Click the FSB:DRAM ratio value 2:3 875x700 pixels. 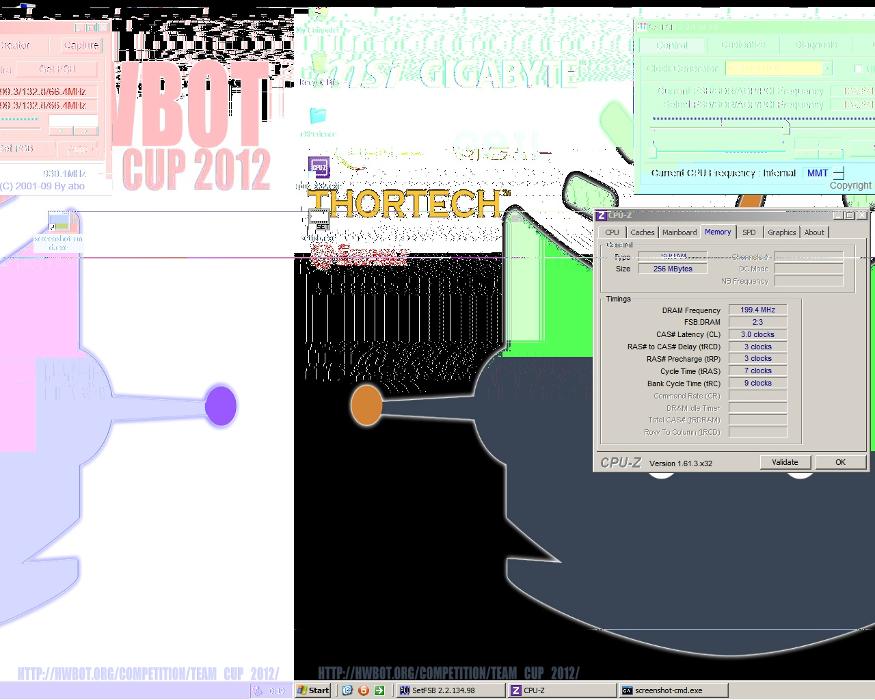point(758,322)
